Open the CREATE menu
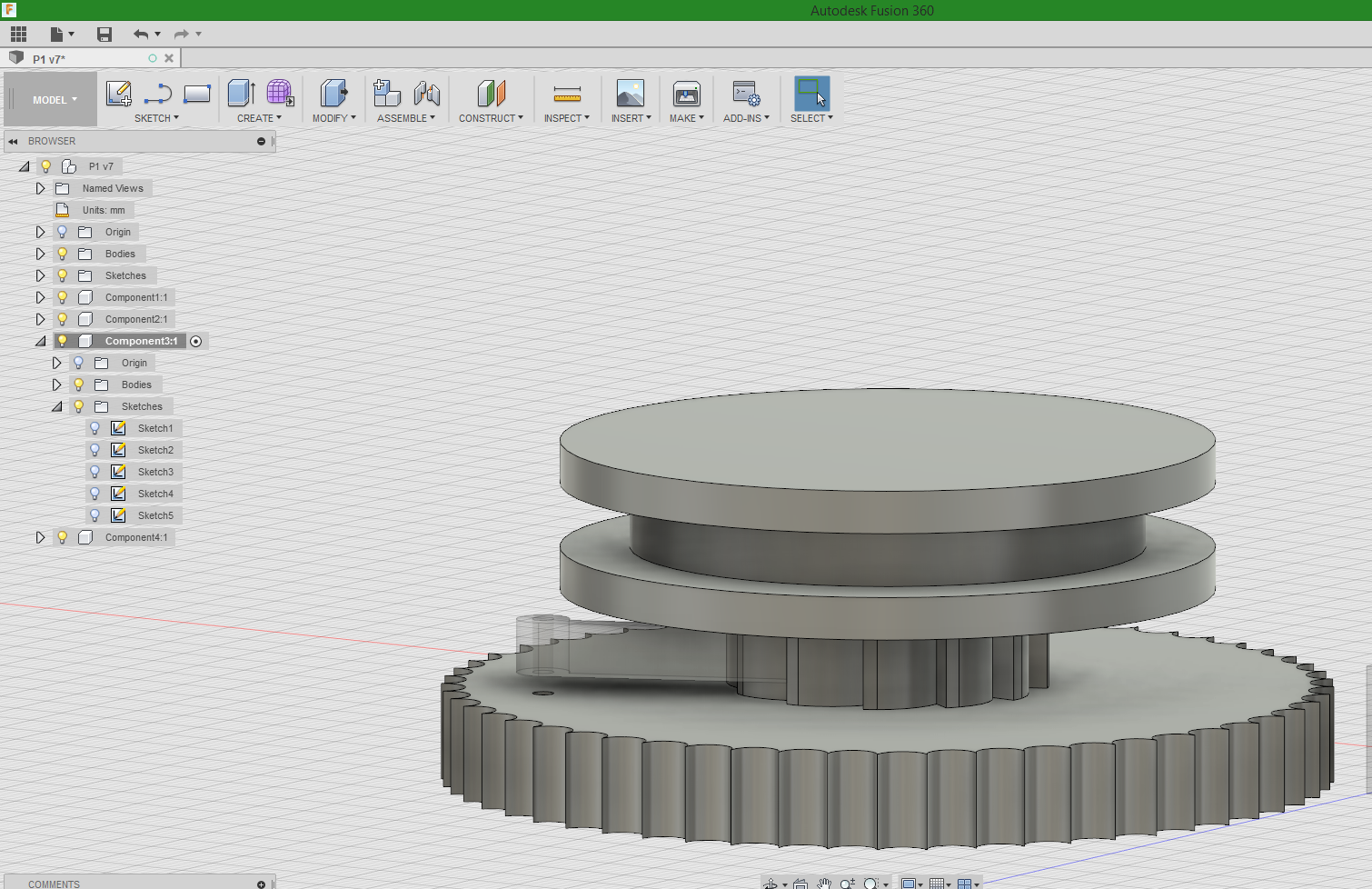The width and height of the screenshot is (1372, 889). click(259, 118)
